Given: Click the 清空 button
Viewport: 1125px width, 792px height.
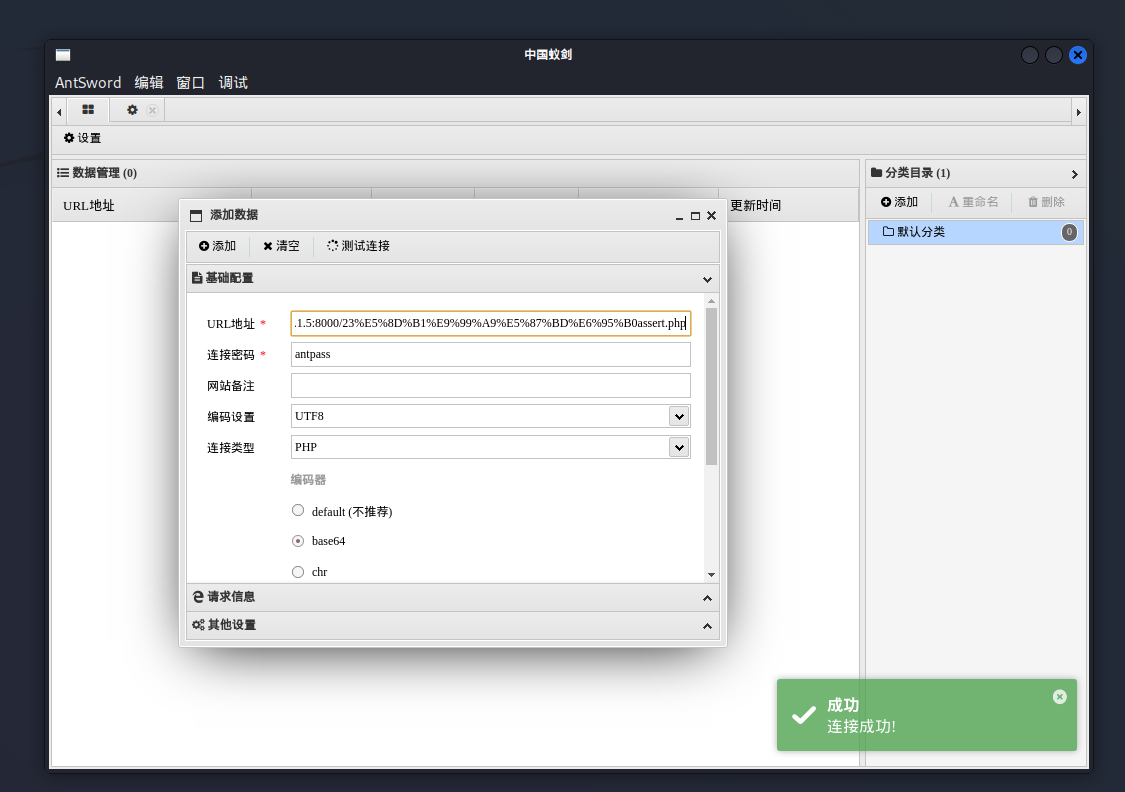Looking at the screenshot, I should (281, 246).
